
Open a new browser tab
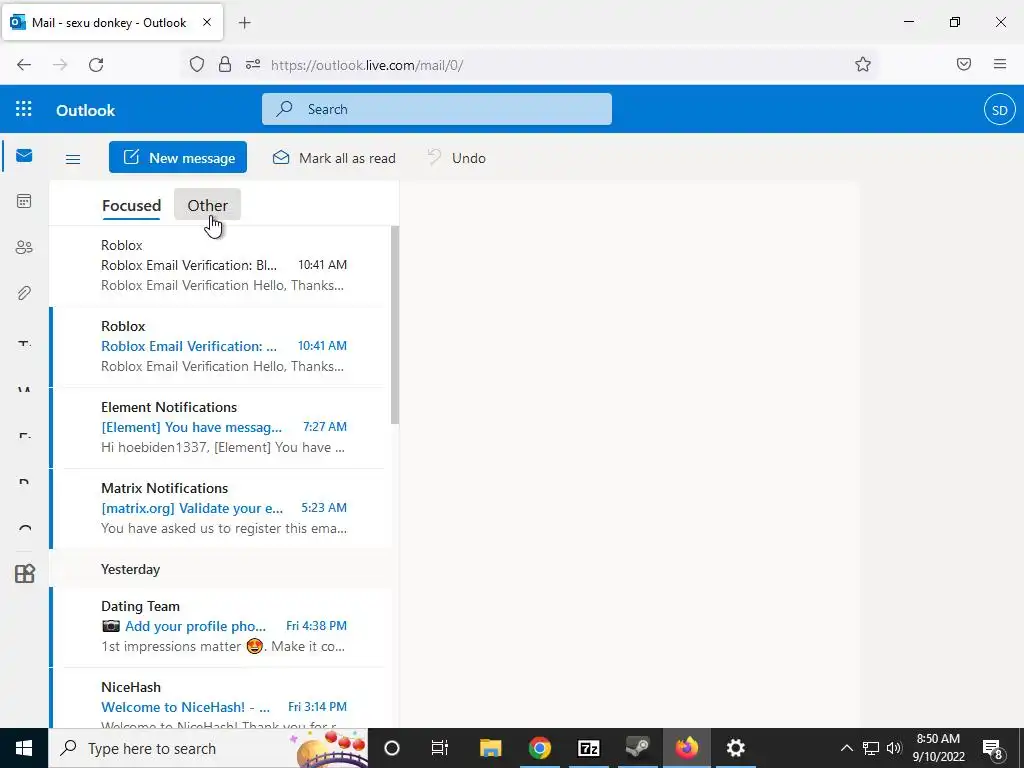pyautogui.click(x=245, y=23)
